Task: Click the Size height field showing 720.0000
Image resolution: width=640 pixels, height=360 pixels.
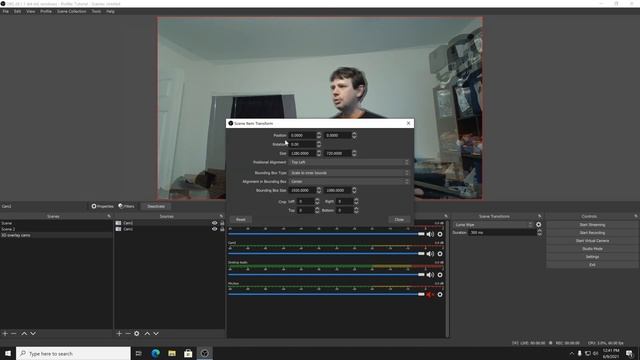Action: 338,153
